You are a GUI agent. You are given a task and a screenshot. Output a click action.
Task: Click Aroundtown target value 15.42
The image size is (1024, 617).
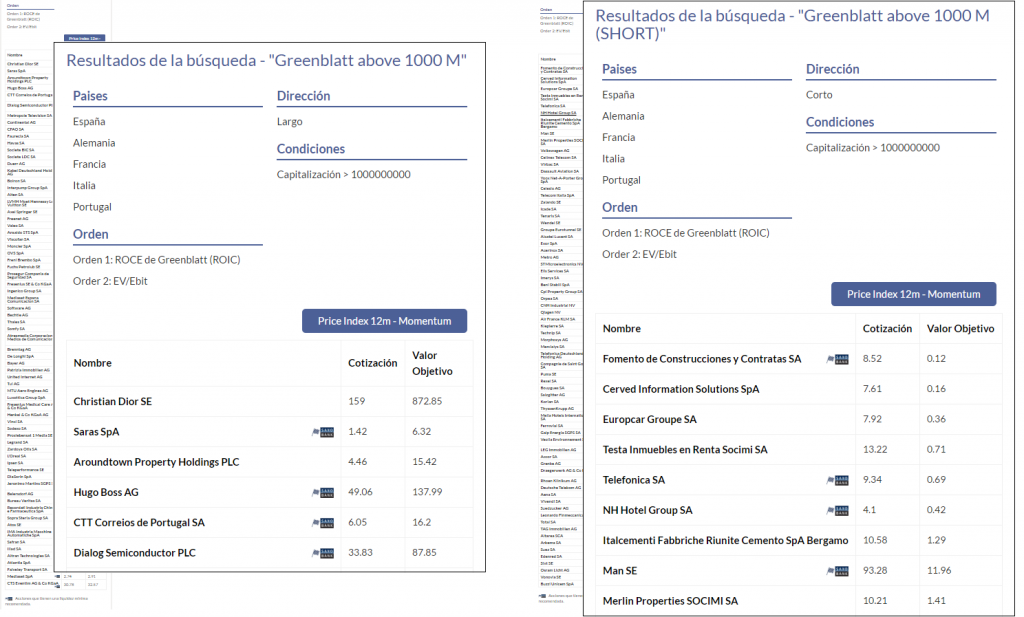click(x=424, y=462)
